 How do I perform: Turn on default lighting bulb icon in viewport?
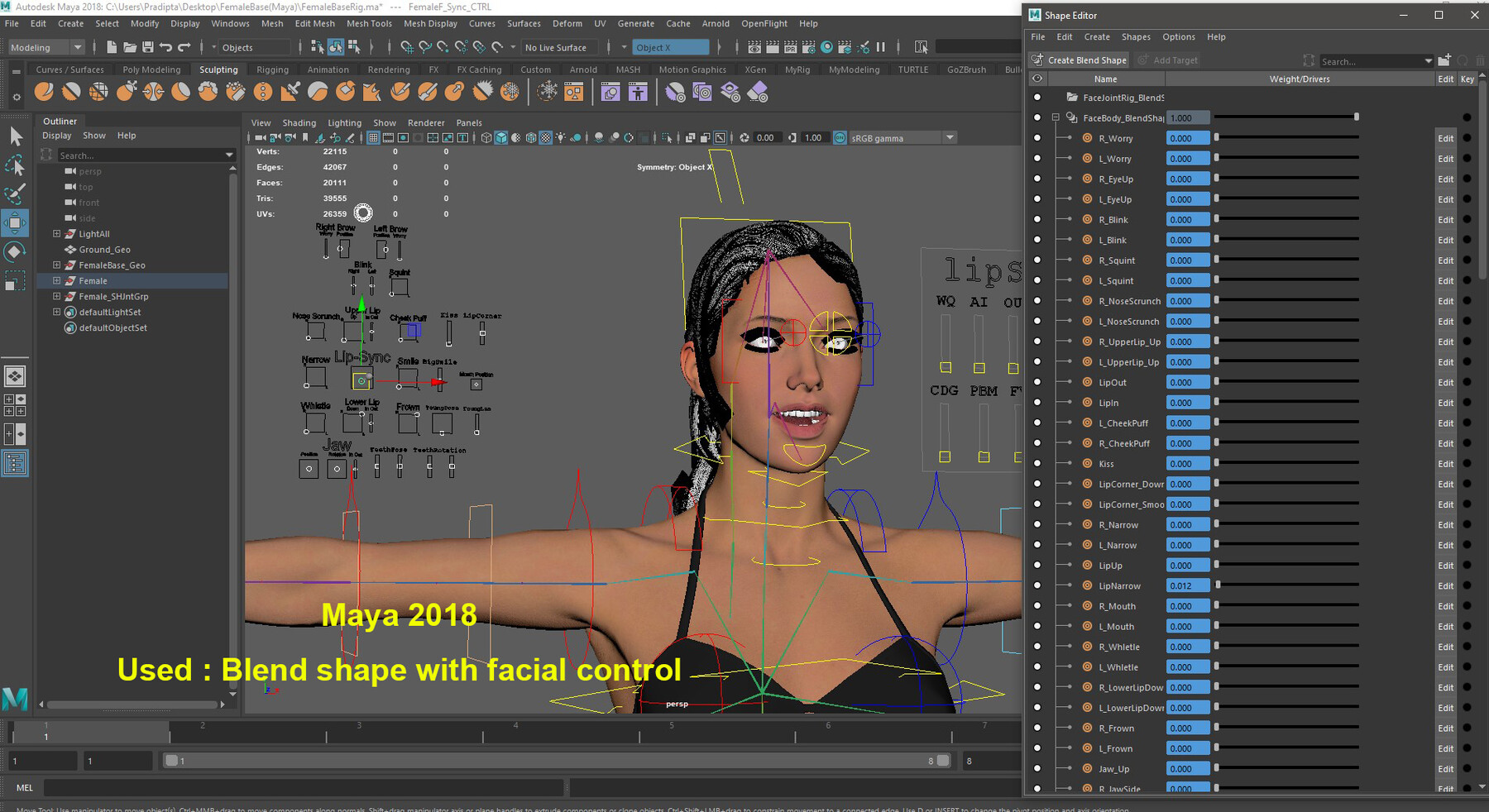(562, 138)
